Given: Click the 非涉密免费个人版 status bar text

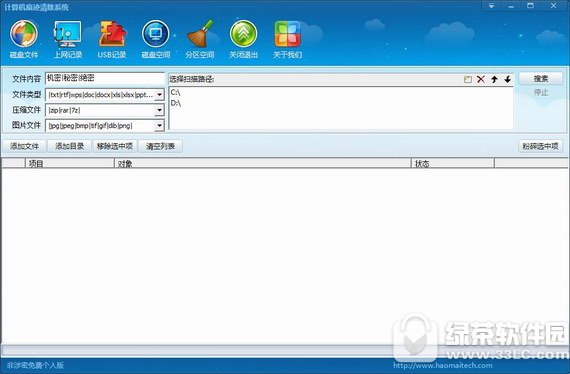Looking at the screenshot, I should 35,365.
